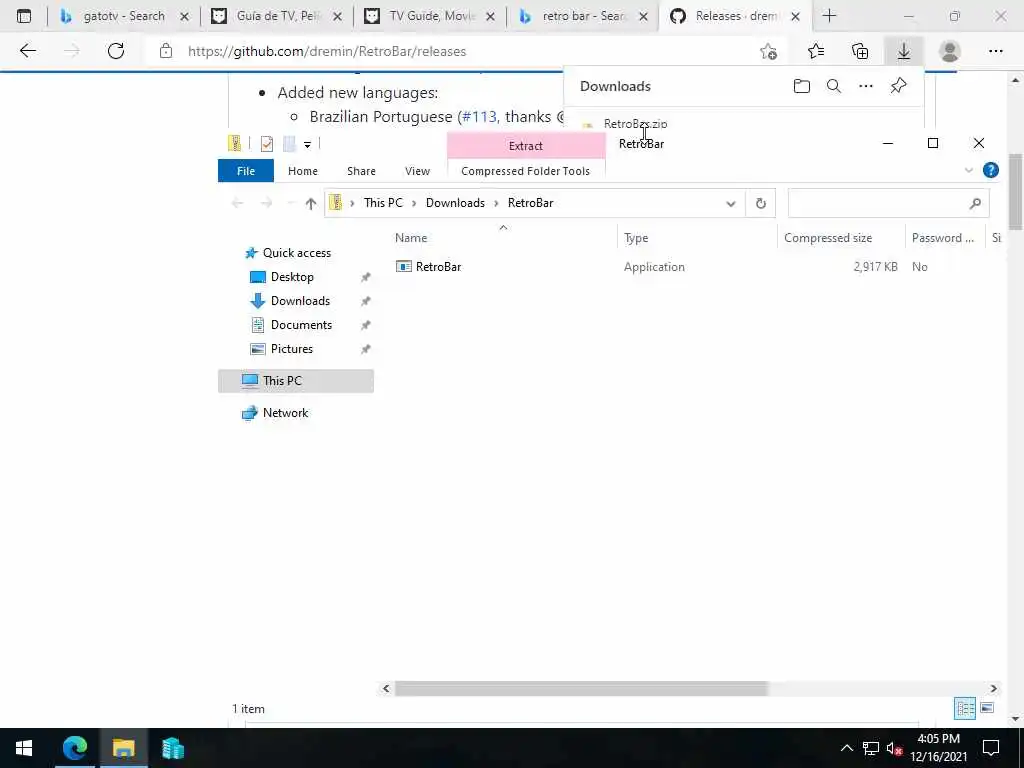Close the gatotv Search tab

point(185,17)
